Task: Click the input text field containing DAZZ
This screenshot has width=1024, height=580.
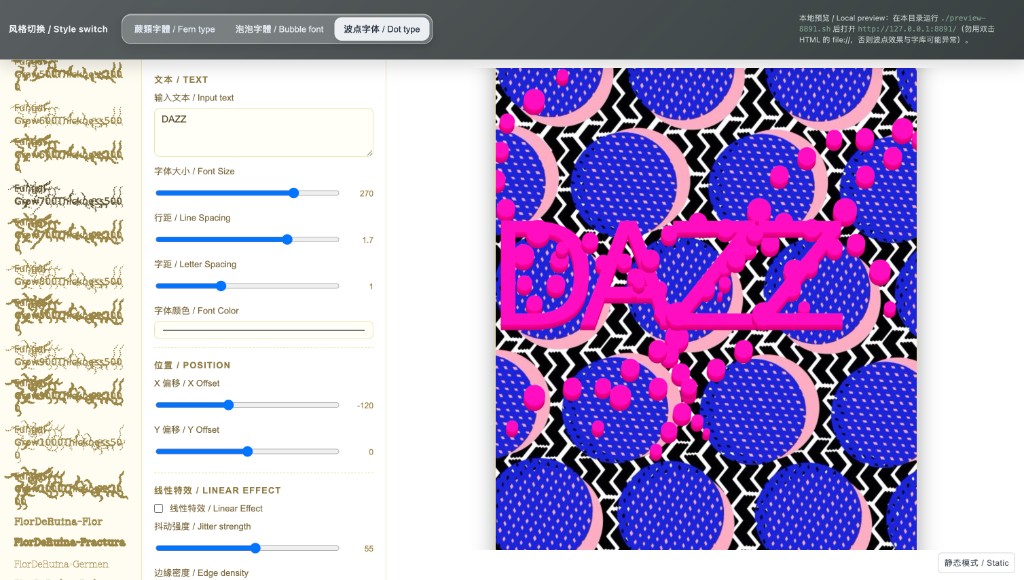Action: coord(263,131)
